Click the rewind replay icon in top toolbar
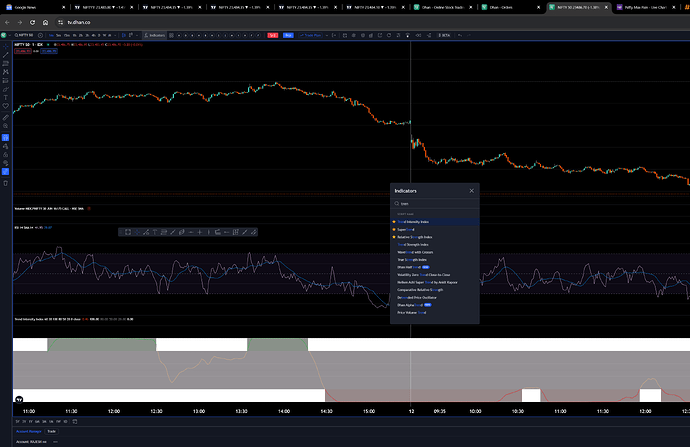Screen dimensions: 690x447 click(x=418, y=35)
